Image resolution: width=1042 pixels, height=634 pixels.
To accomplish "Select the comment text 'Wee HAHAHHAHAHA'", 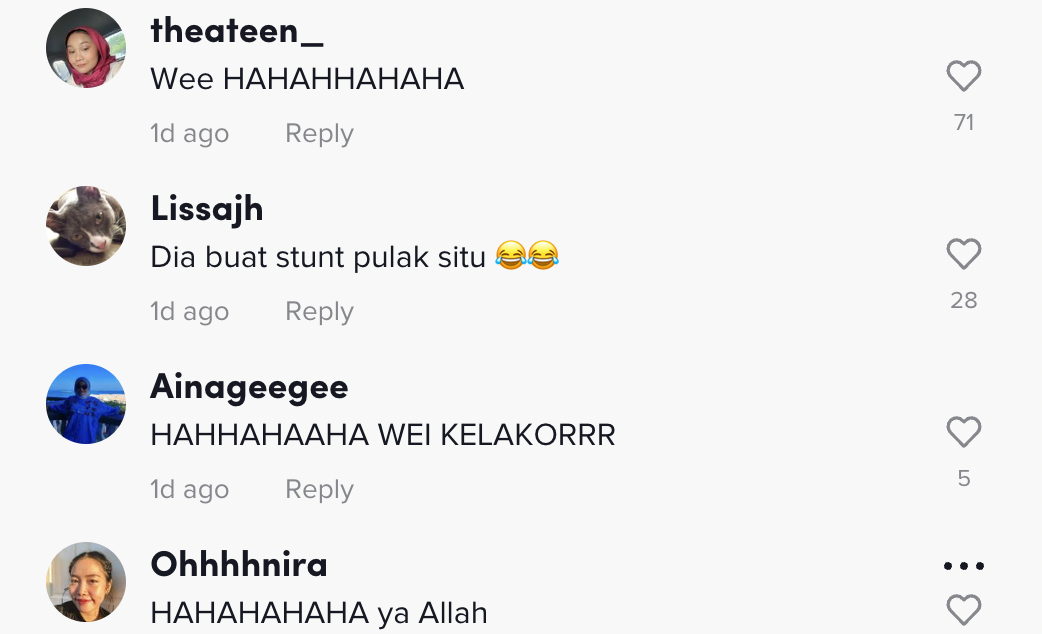I will click(x=307, y=79).
